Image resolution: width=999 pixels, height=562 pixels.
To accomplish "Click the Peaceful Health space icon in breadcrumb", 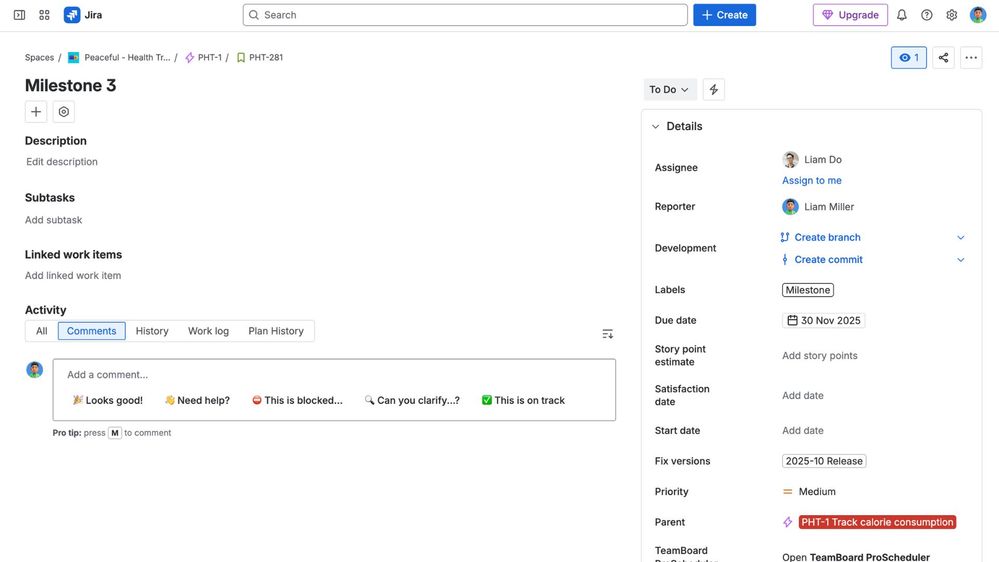I will point(73,57).
